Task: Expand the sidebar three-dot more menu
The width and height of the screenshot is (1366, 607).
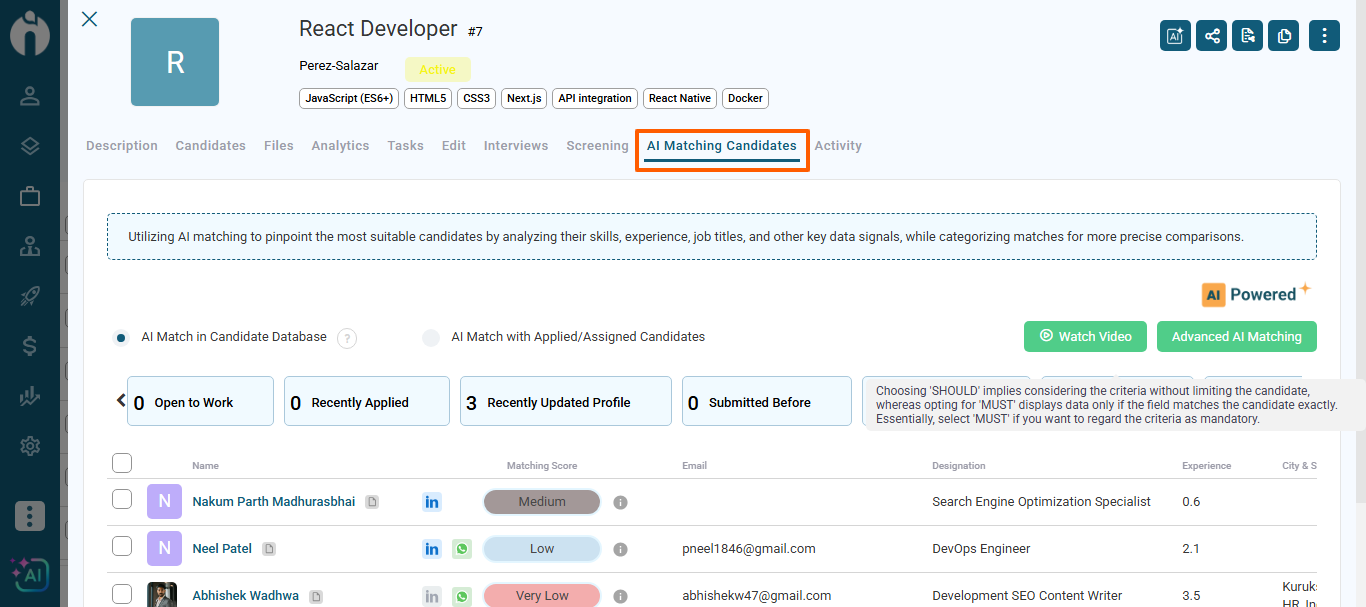Action: pos(30,516)
